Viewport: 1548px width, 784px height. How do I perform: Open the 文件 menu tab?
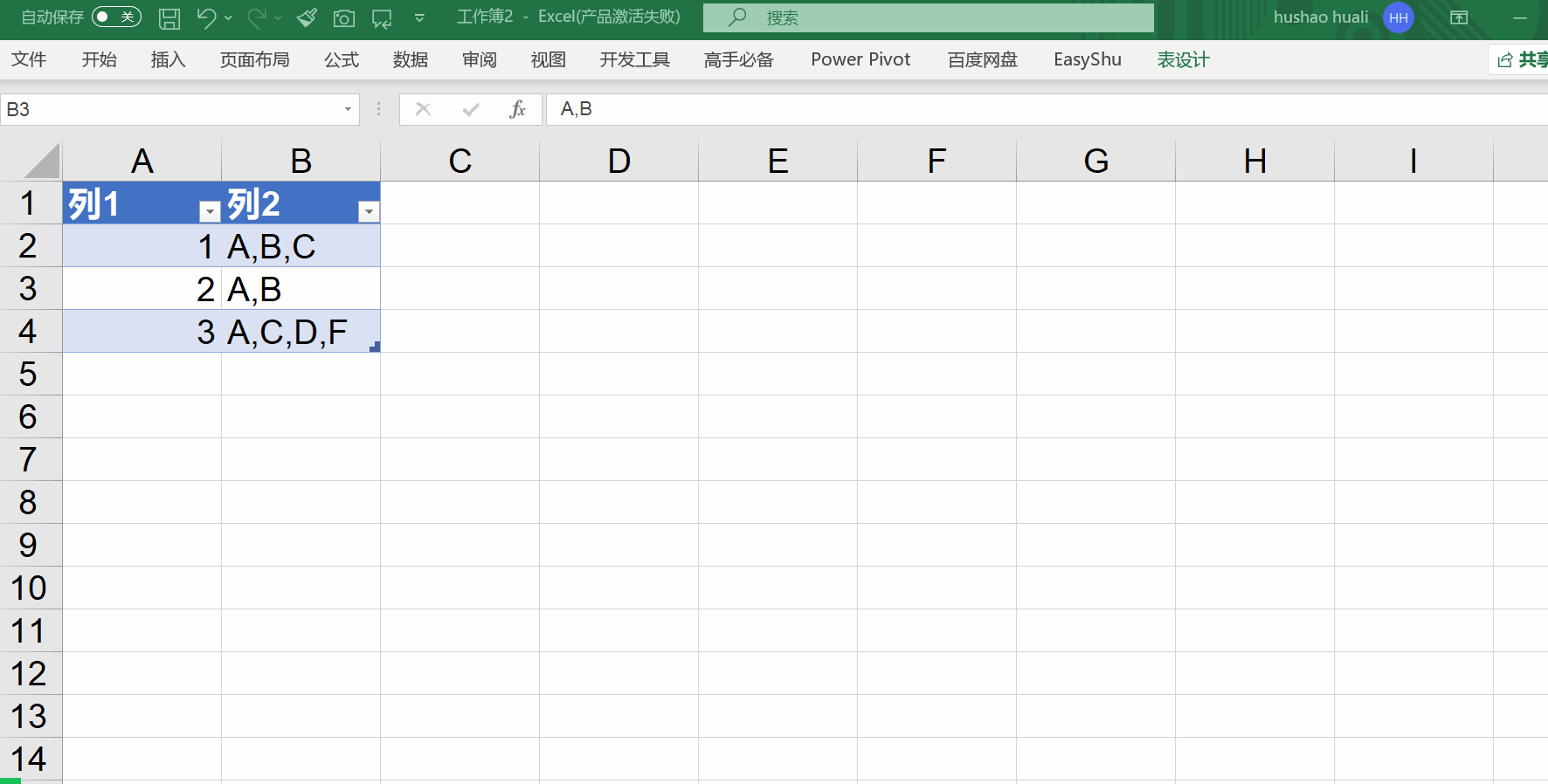pyautogui.click(x=29, y=59)
